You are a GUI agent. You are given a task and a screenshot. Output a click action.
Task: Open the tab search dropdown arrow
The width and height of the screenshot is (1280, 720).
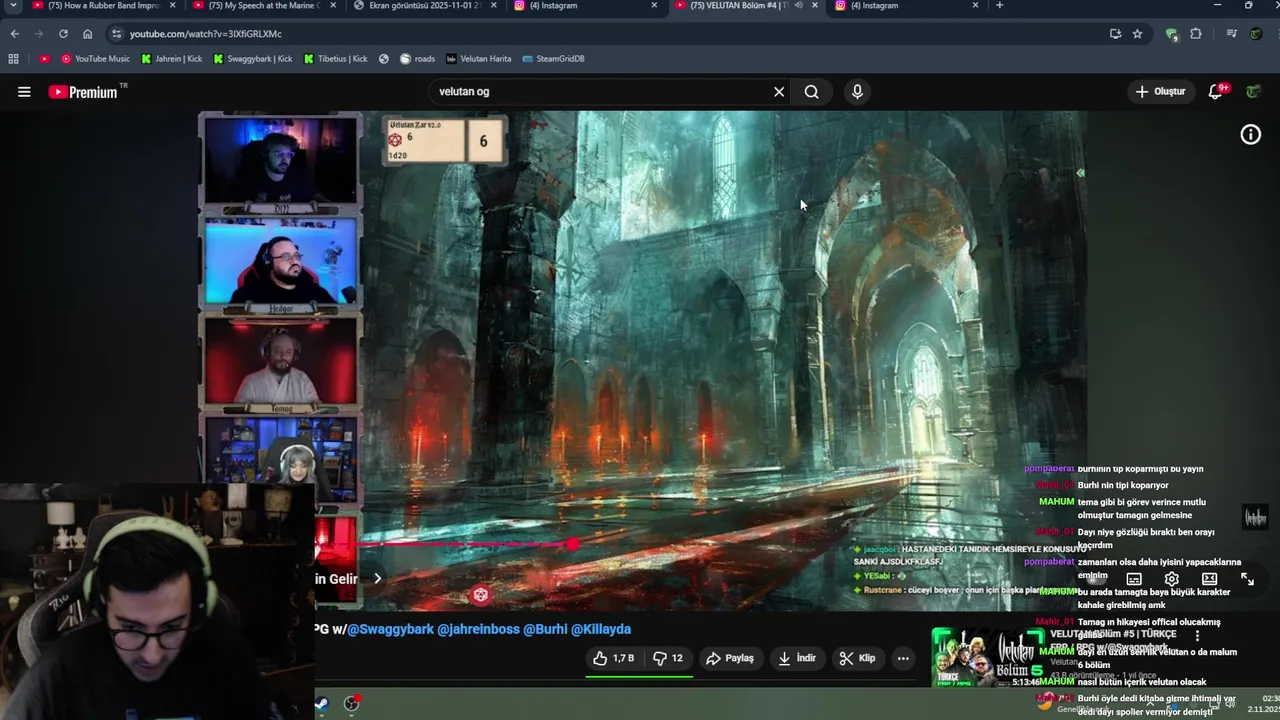(x=13, y=6)
